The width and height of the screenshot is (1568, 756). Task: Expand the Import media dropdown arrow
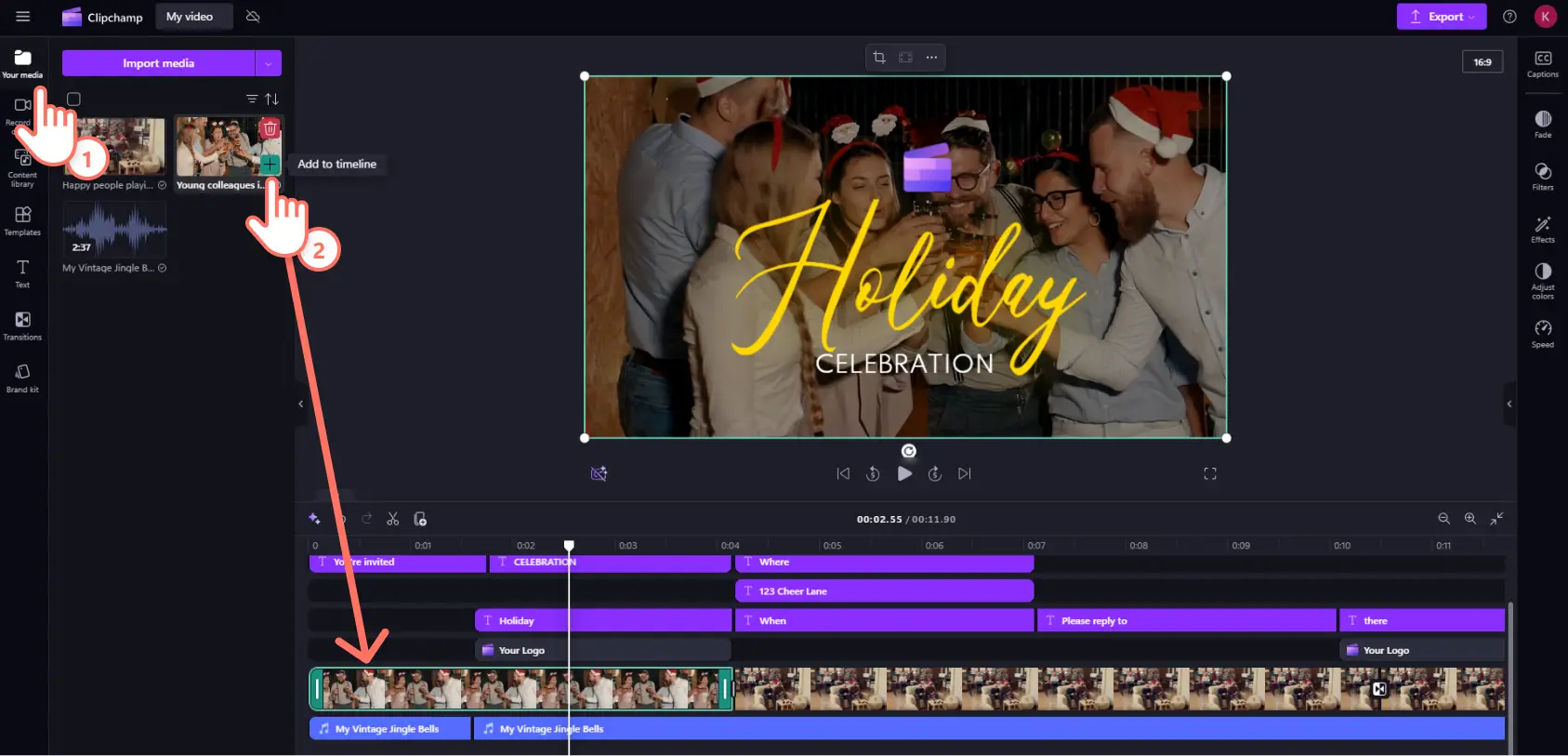269,63
